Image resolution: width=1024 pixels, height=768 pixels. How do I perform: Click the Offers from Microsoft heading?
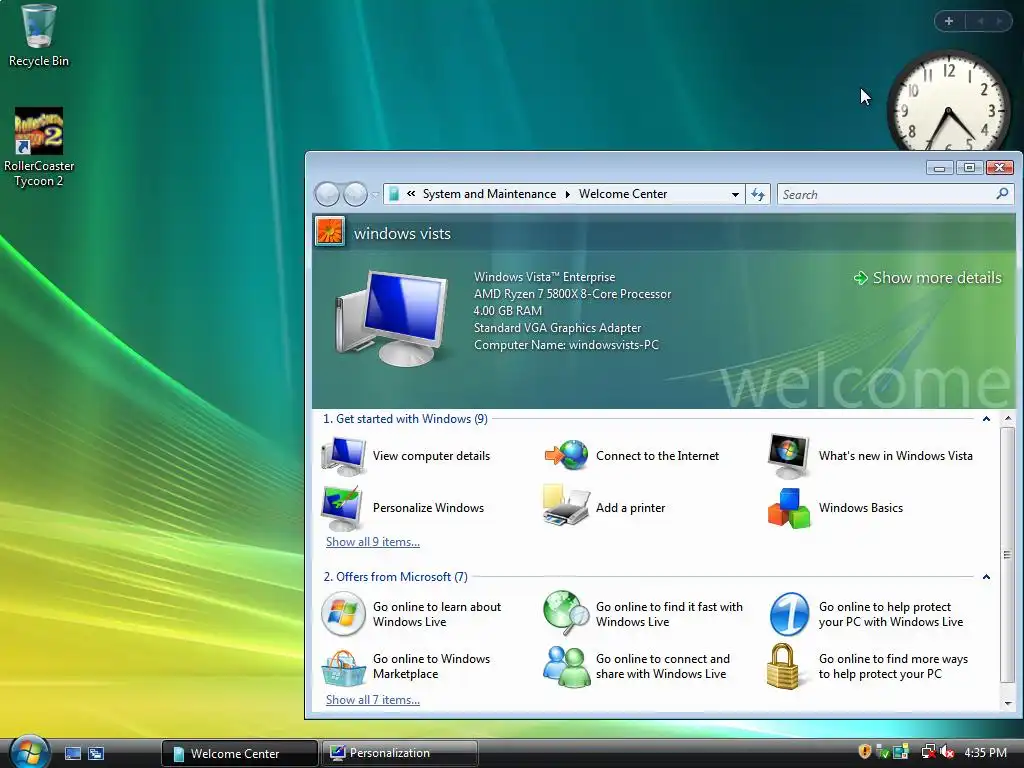[x=395, y=577]
